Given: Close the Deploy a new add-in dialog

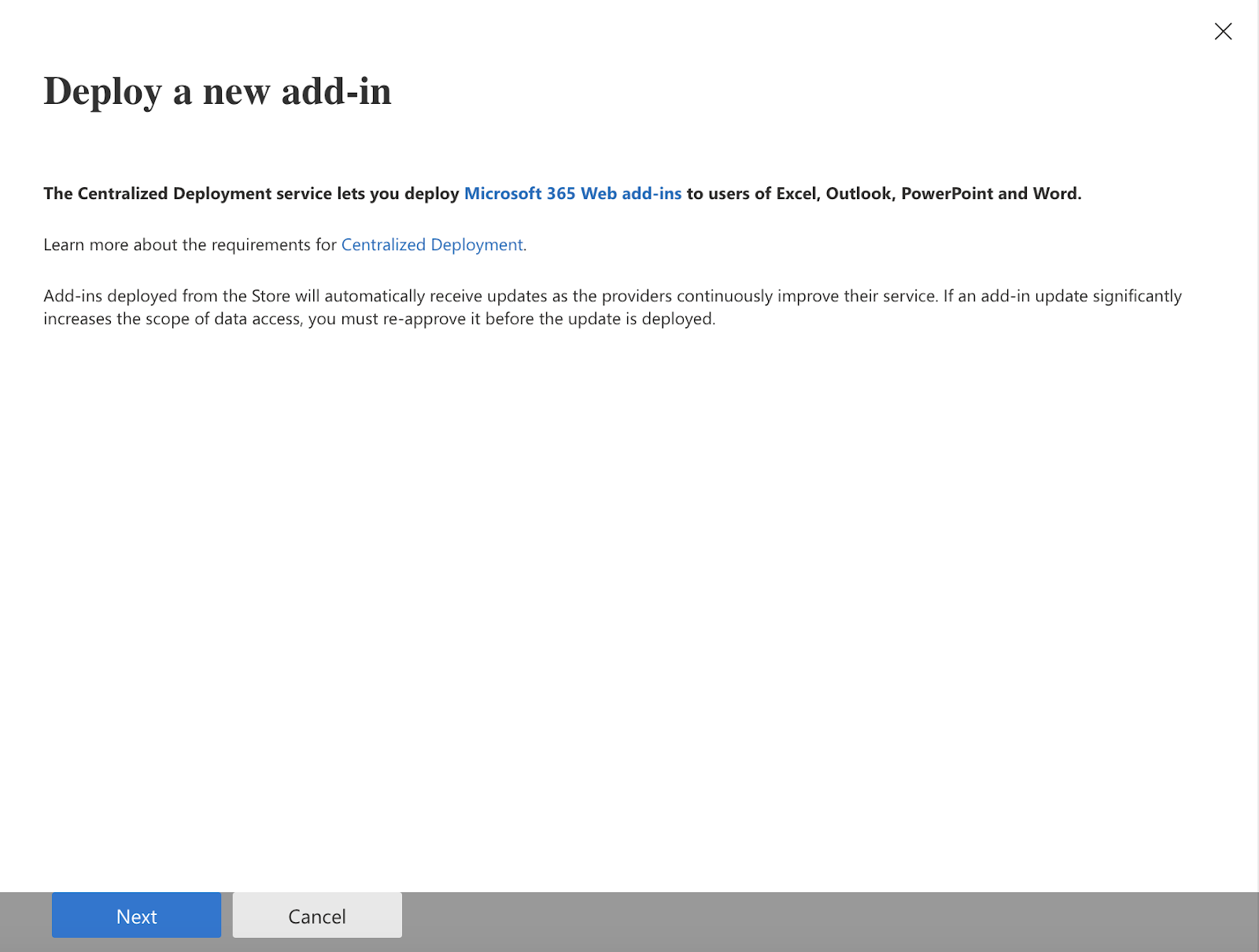Looking at the screenshot, I should pyautogui.click(x=1223, y=31).
